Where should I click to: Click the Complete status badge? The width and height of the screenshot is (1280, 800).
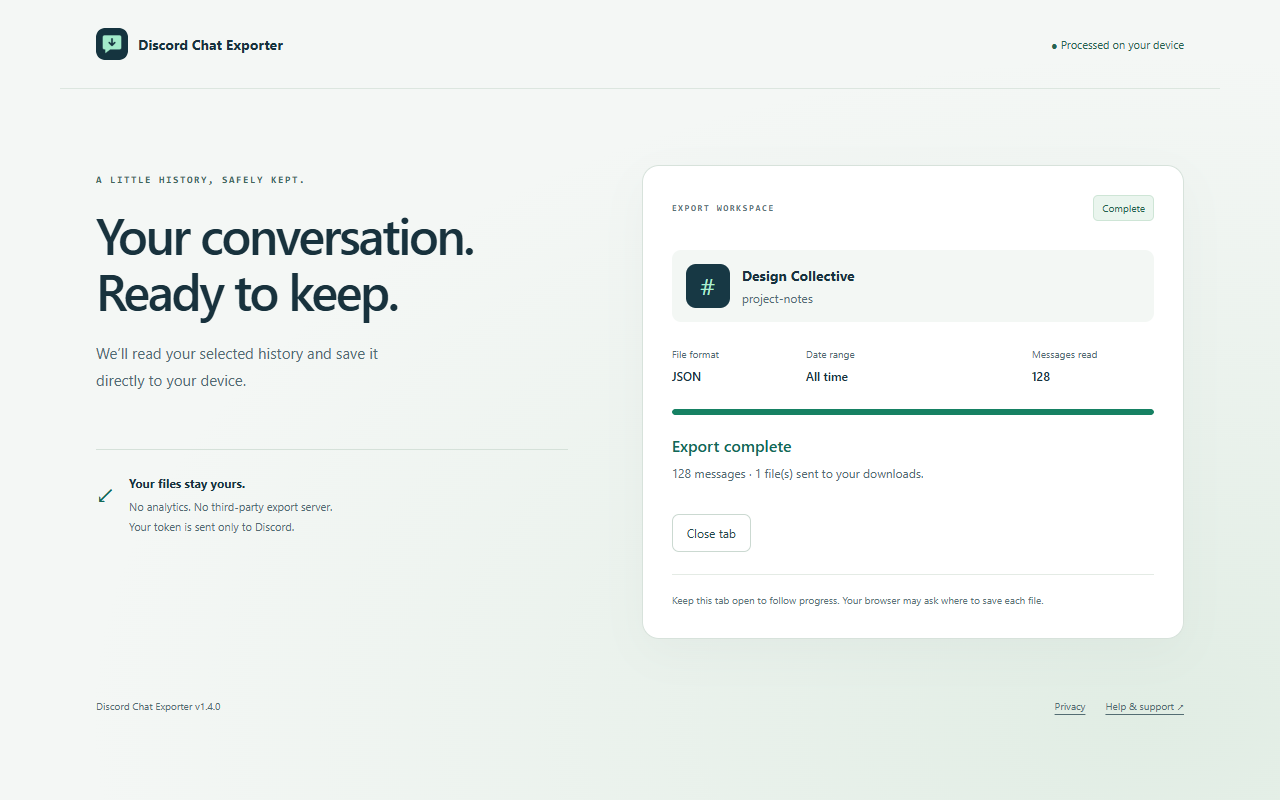coord(1123,208)
